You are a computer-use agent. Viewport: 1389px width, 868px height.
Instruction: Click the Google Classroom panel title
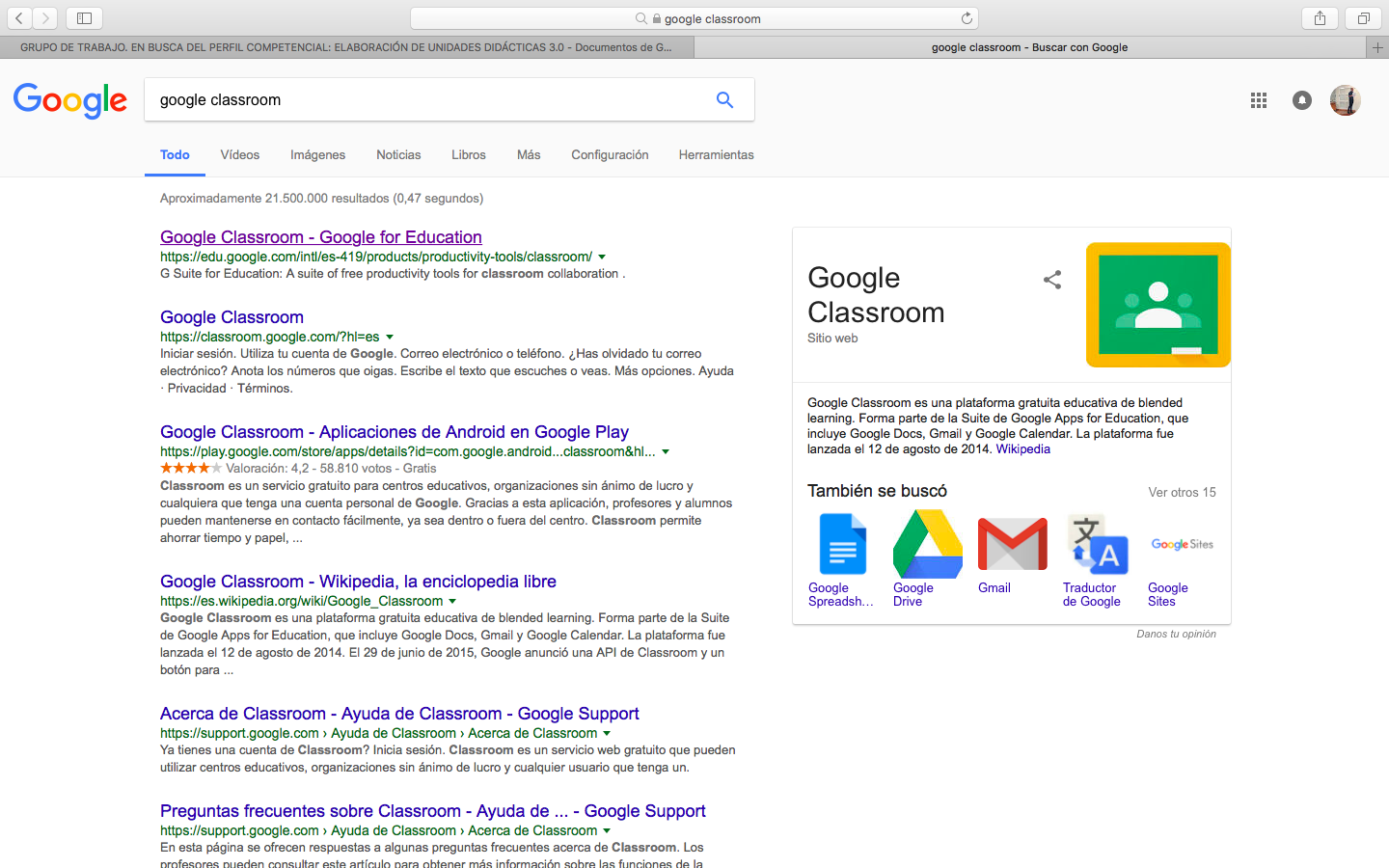tap(876, 295)
